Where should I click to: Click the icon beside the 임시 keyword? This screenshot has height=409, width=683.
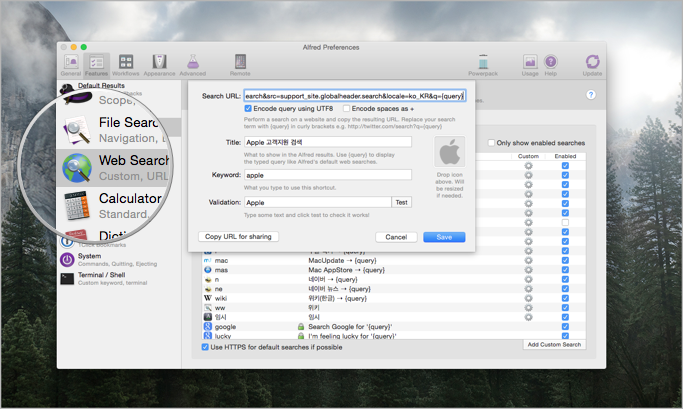[x=208, y=317]
